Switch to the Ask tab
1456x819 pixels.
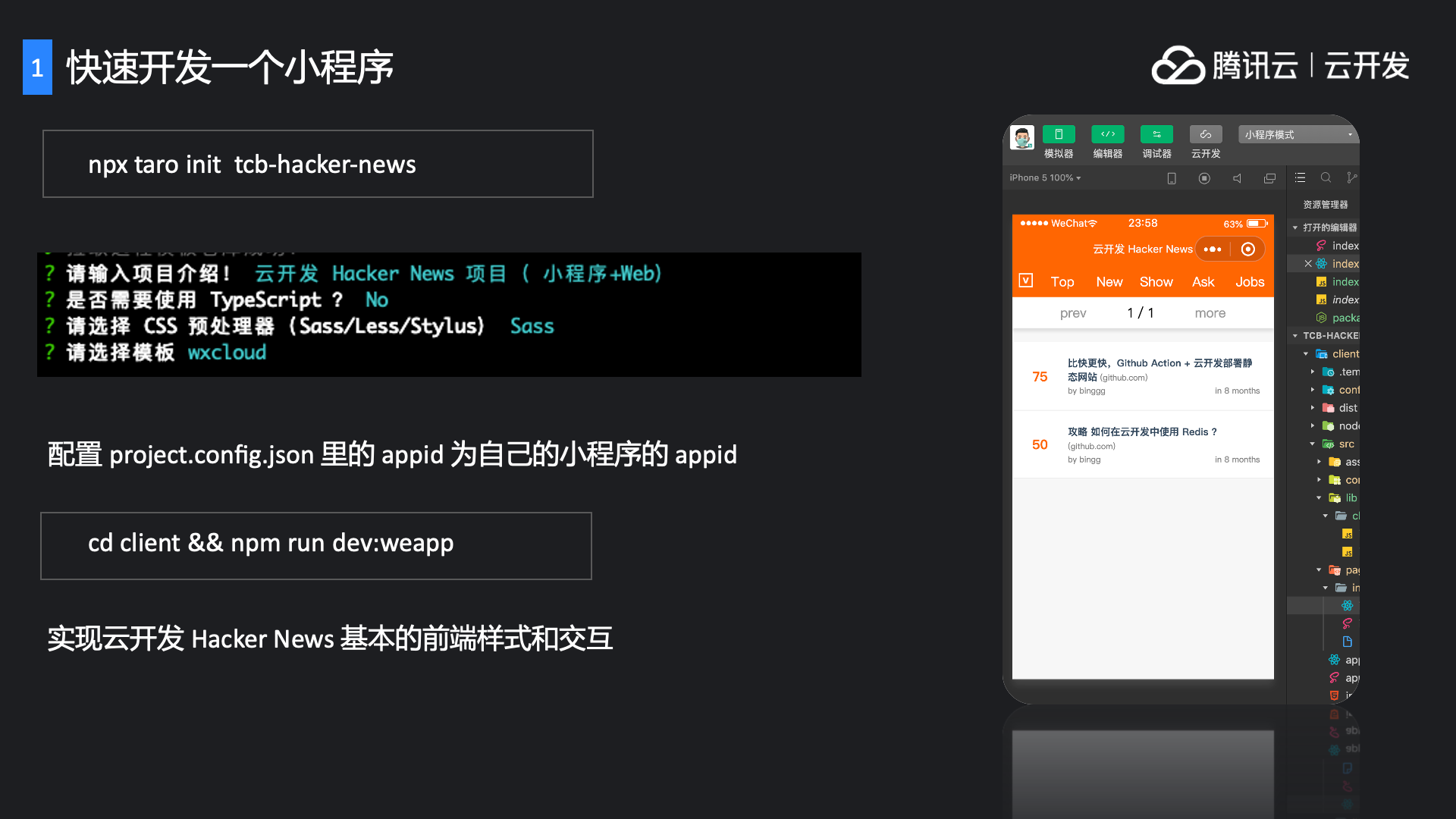click(1203, 282)
